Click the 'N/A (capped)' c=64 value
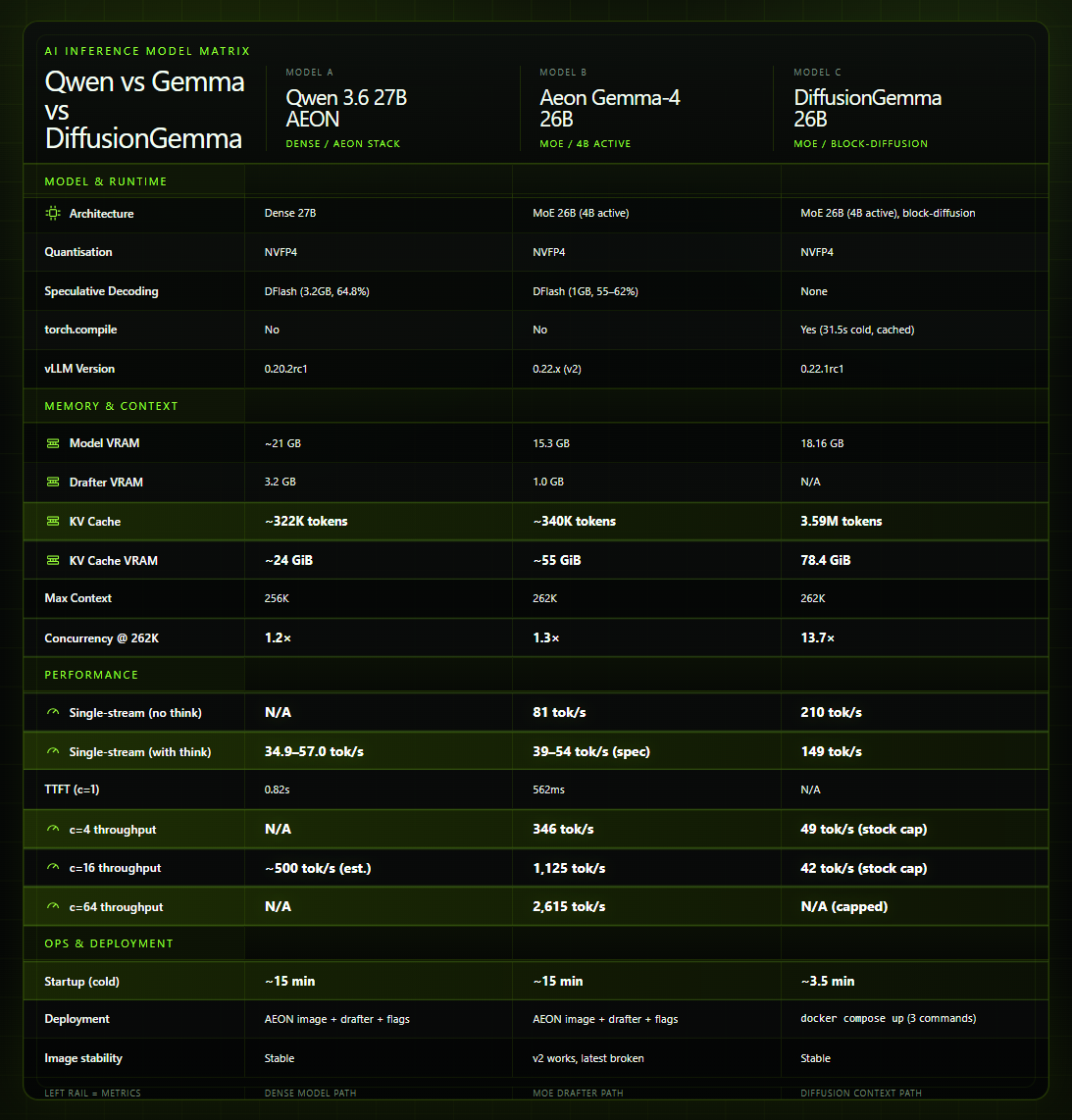 click(x=844, y=906)
